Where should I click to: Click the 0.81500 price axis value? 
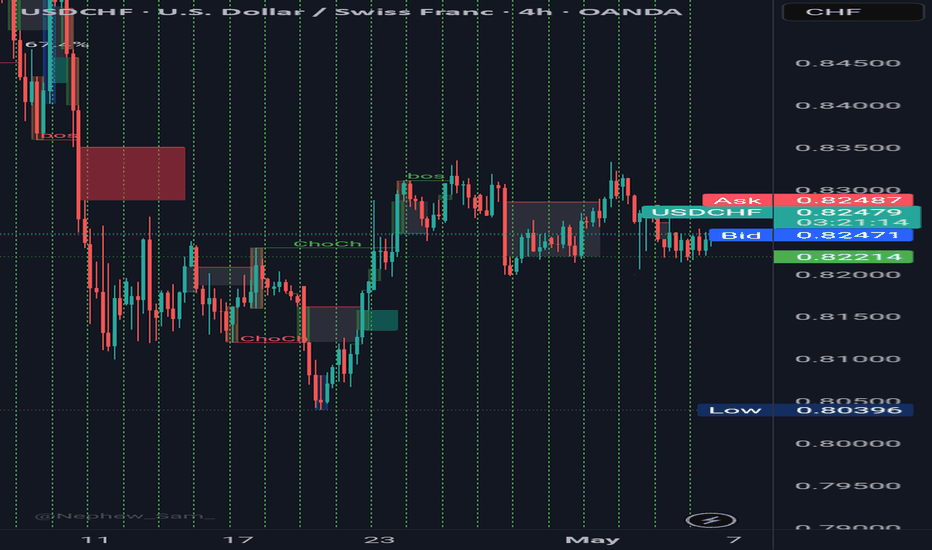point(848,316)
